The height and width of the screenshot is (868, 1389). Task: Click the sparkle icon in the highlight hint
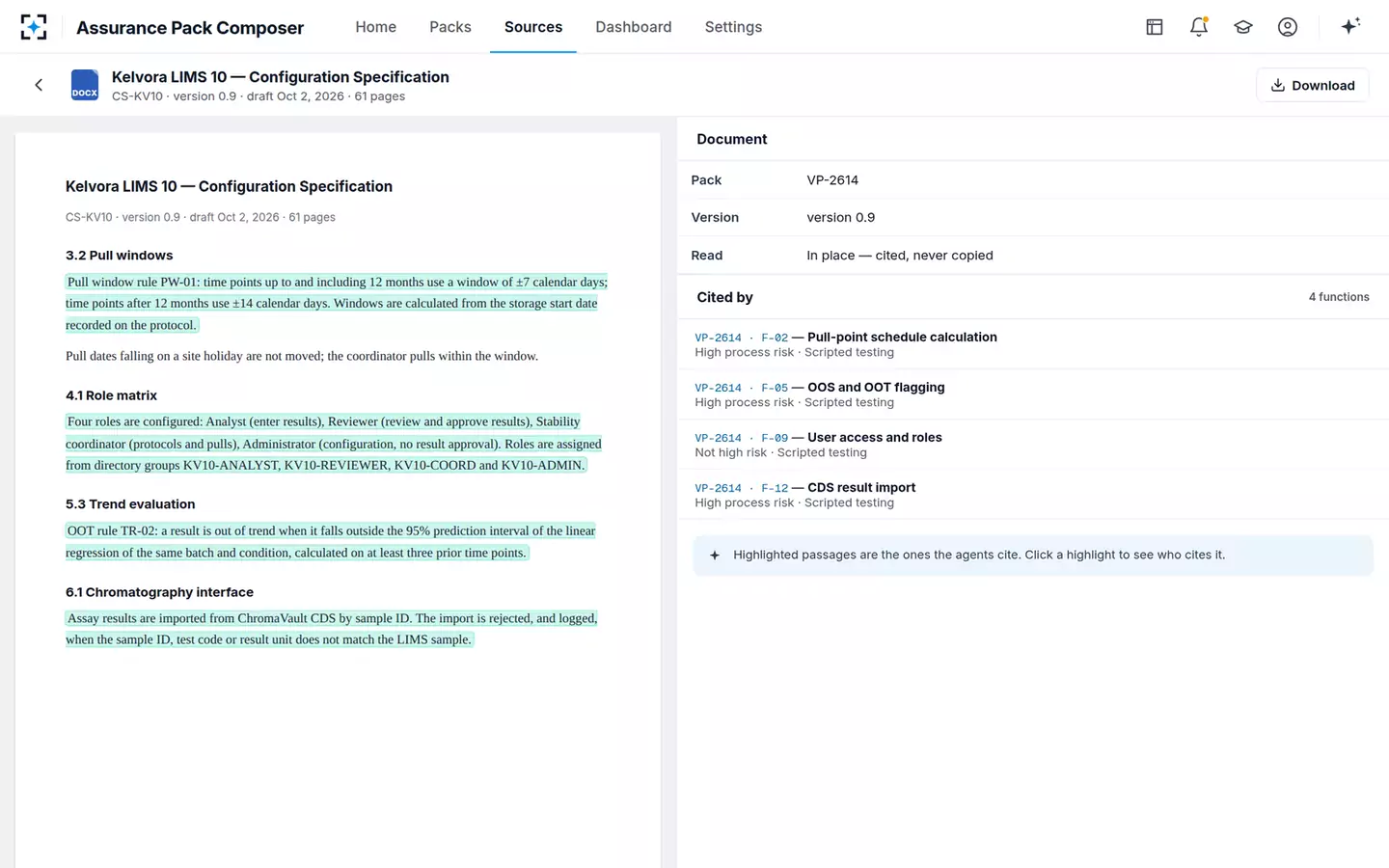coord(715,556)
